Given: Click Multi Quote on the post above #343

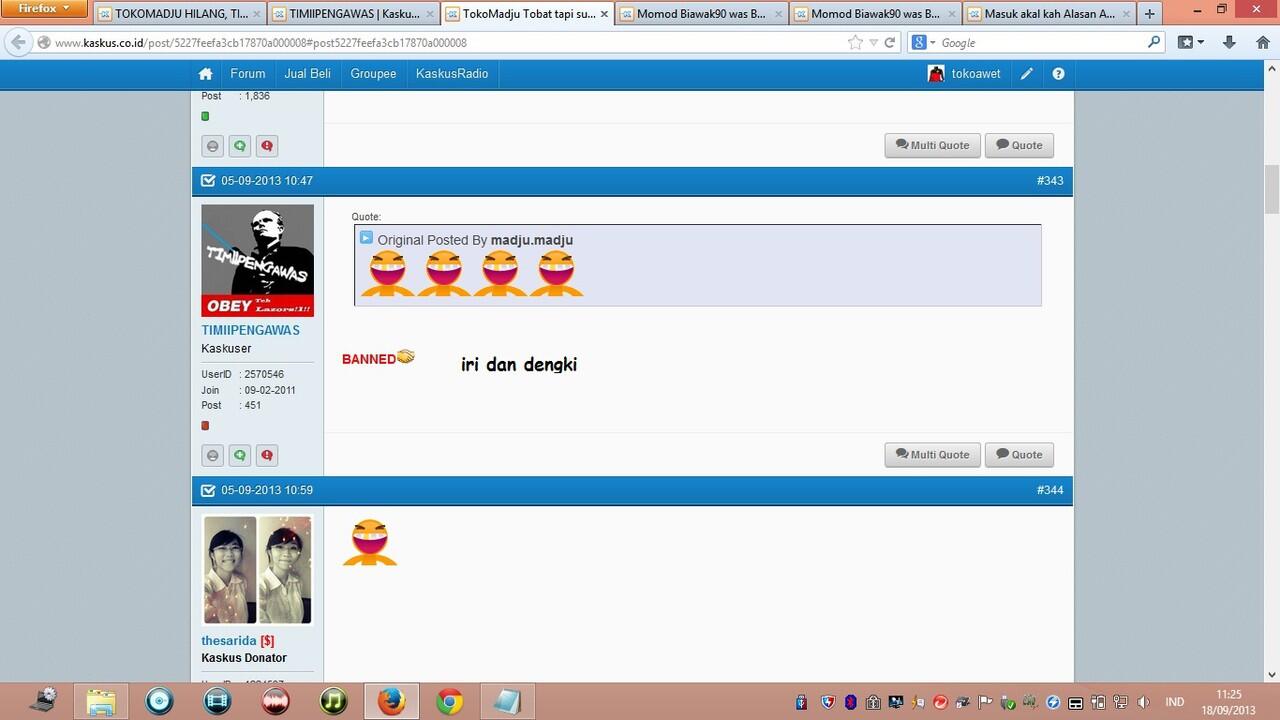Looking at the screenshot, I should tap(932, 146).
